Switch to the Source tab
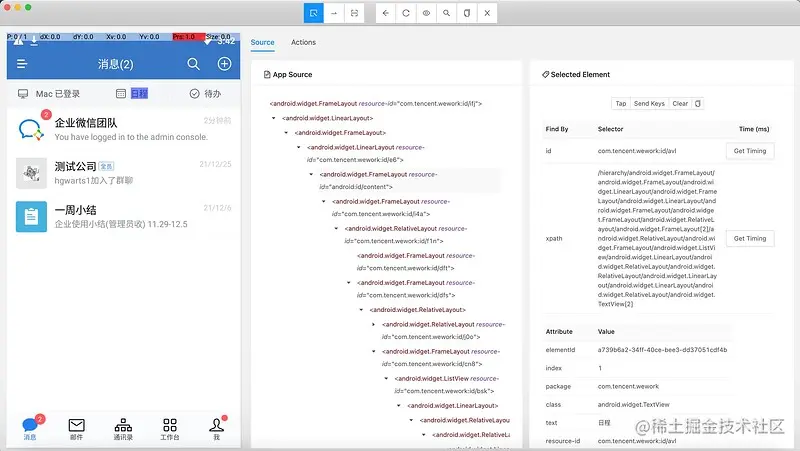The width and height of the screenshot is (800, 451). pyautogui.click(x=262, y=42)
